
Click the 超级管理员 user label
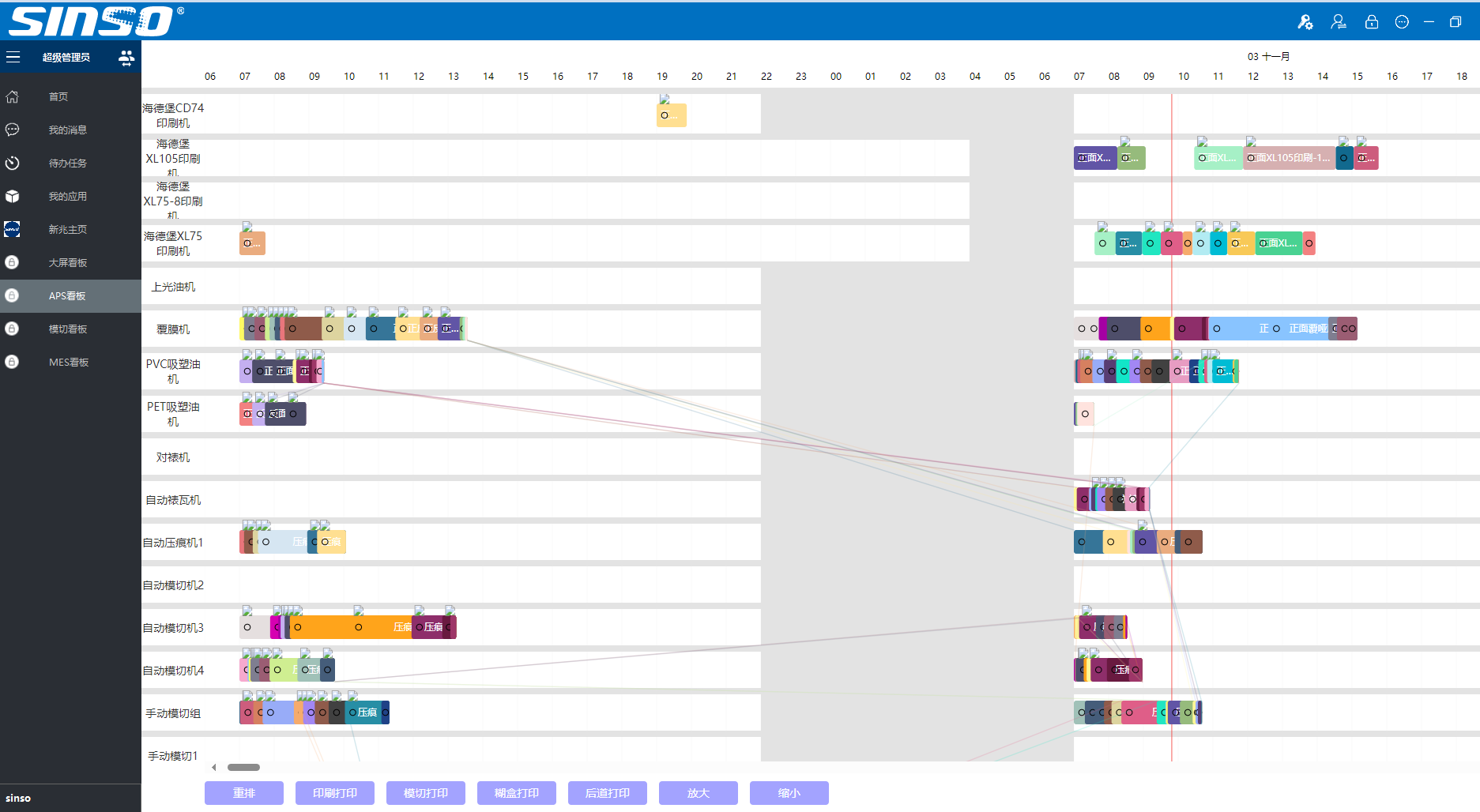point(66,57)
